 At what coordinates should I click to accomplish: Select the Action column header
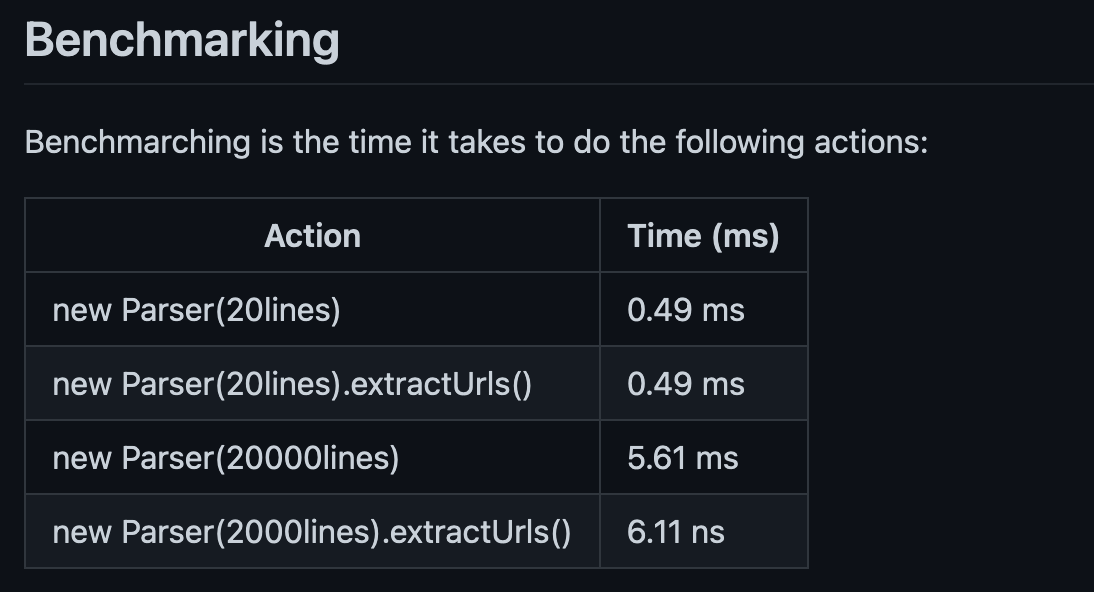coord(312,236)
